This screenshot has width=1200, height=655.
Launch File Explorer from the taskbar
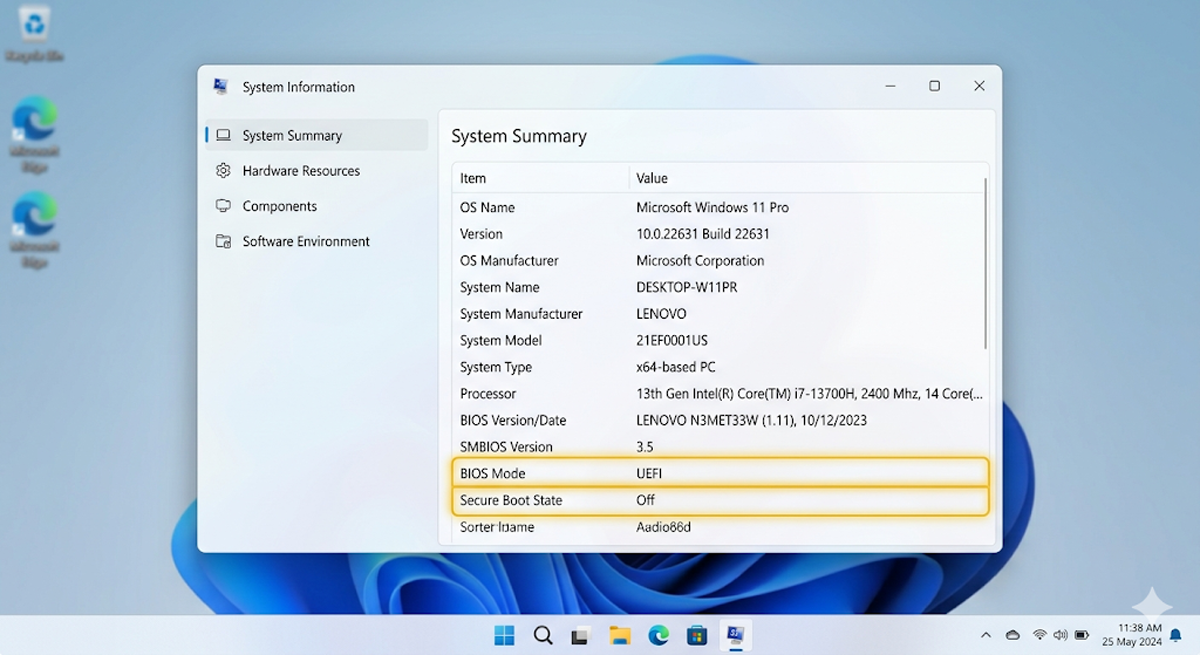(619, 635)
